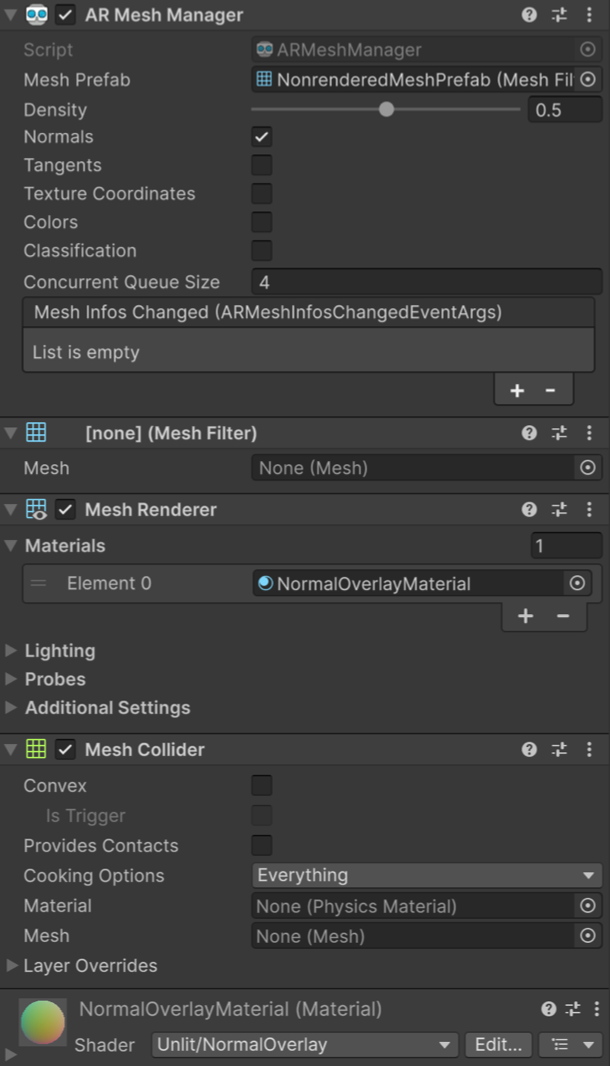Open the Unlit/NormalOverlay shader dropdown

pos(300,1044)
